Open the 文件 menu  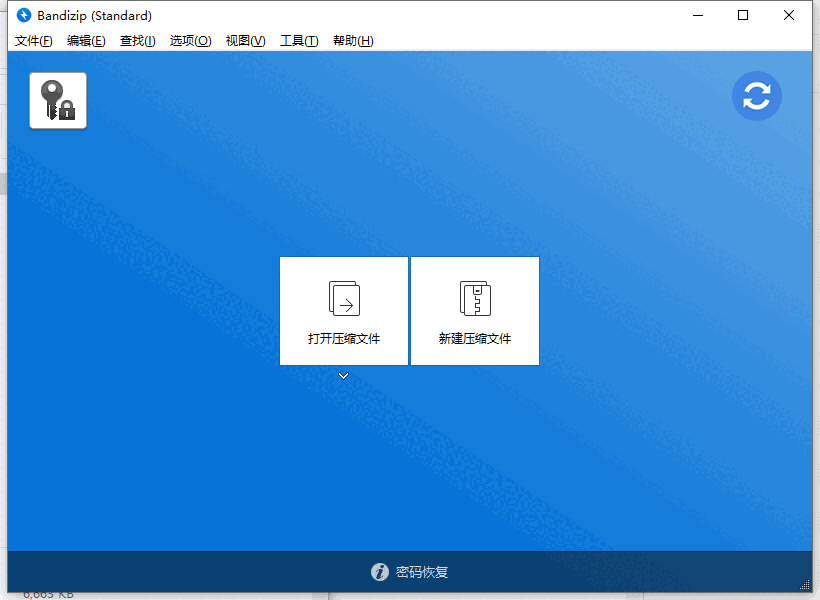[33, 41]
